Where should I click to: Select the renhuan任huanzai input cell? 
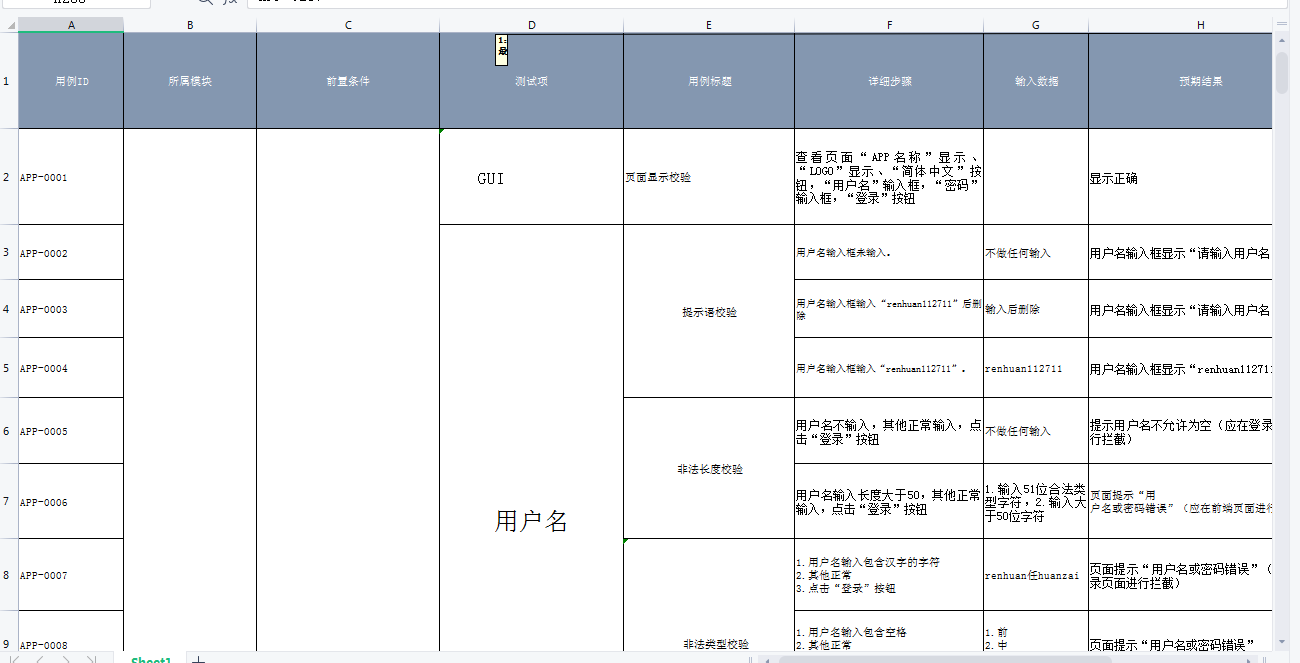(1036, 575)
